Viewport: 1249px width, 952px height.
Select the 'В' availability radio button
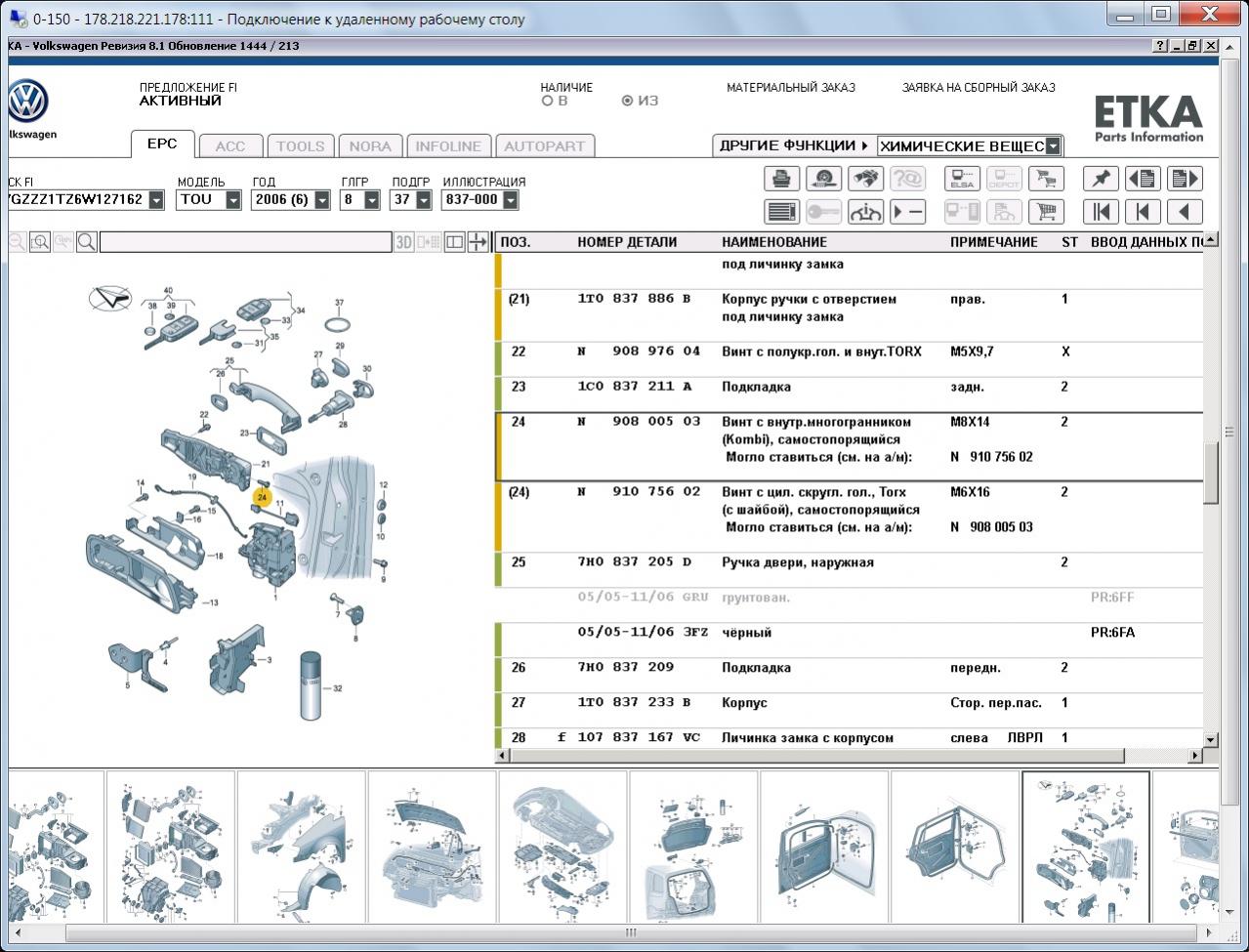[x=547, y=101]
